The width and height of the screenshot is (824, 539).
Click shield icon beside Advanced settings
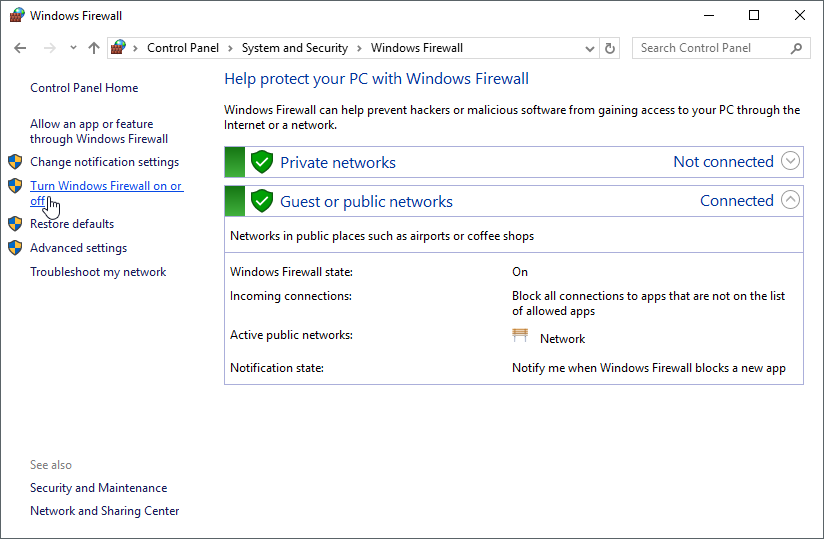click(15, 247)
